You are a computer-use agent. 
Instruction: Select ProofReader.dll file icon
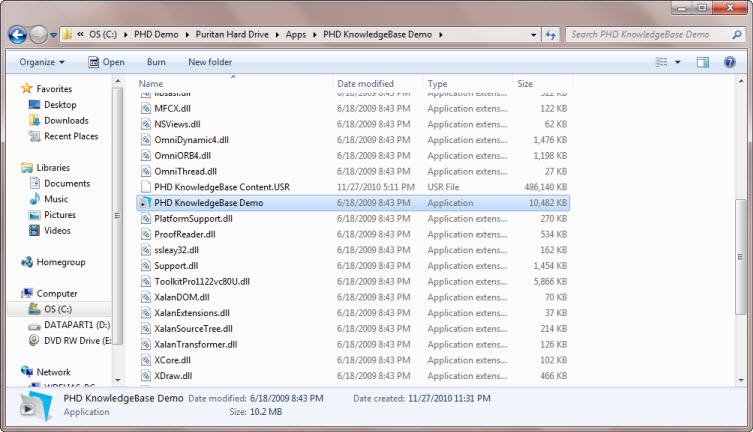pos(146,235)
